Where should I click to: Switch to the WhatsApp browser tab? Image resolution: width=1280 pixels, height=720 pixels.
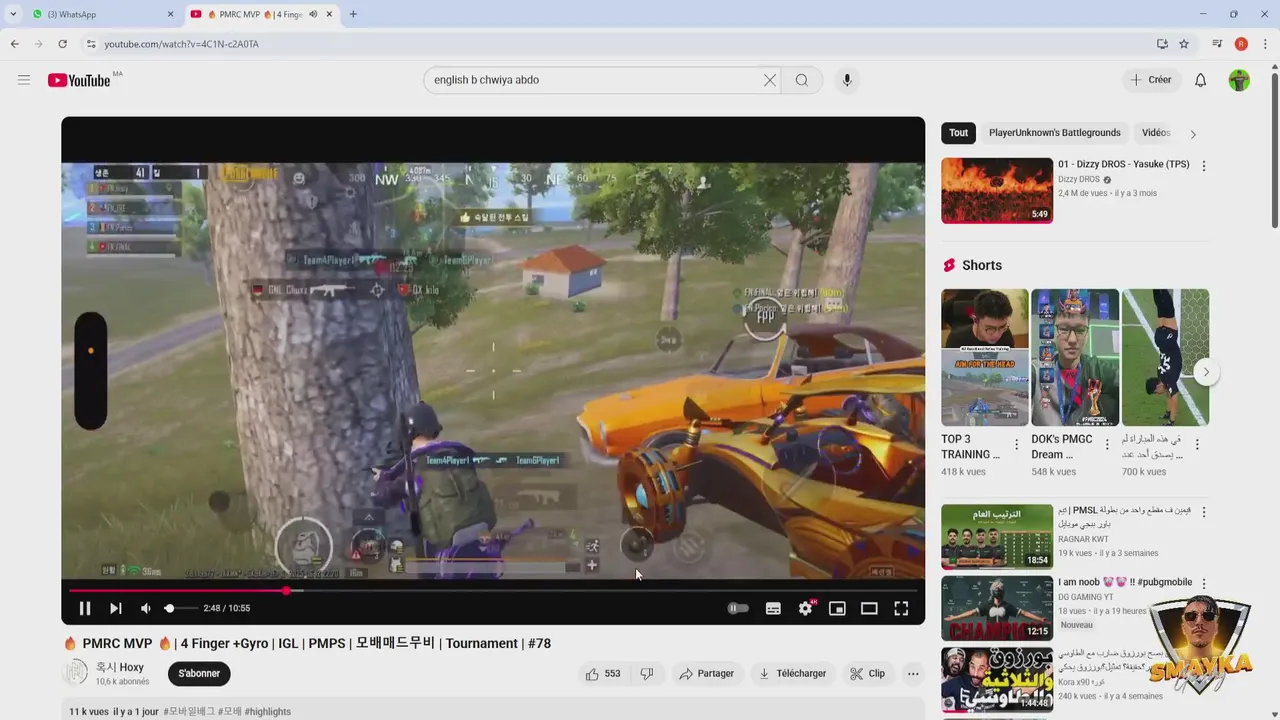pos(100,15)
